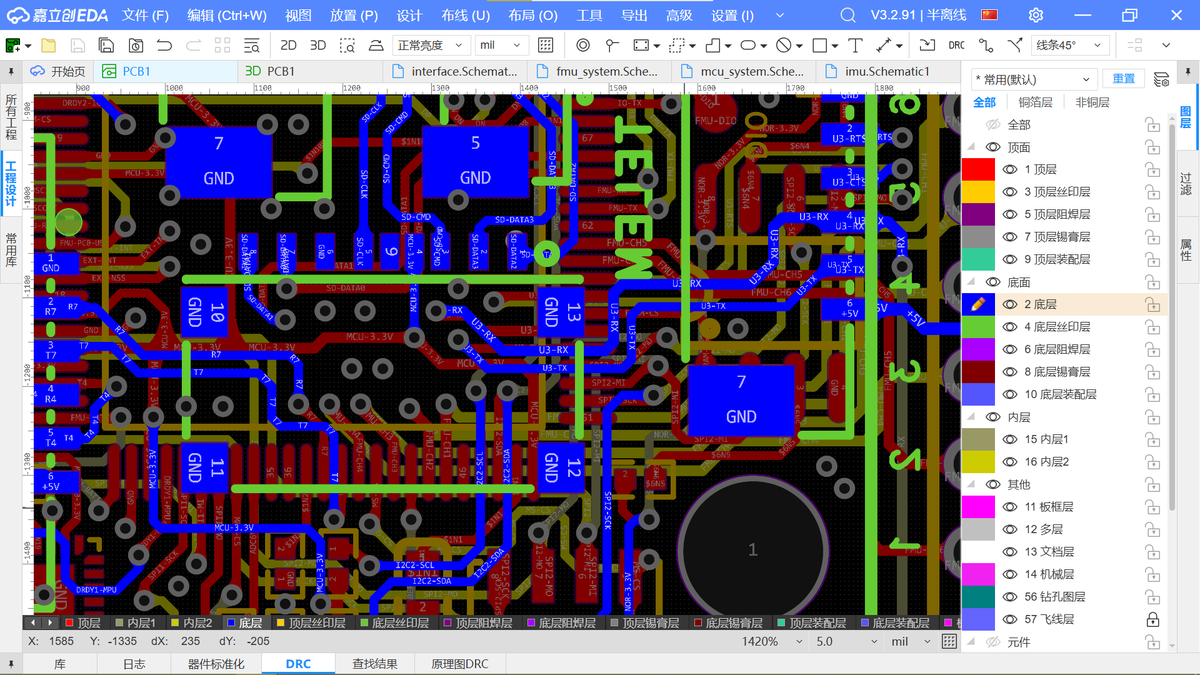Expand the 常用(默认) layer preset dropdown
This screenshot has height=675, width=1200.
pyautogui.click(x=1034, y=79)
